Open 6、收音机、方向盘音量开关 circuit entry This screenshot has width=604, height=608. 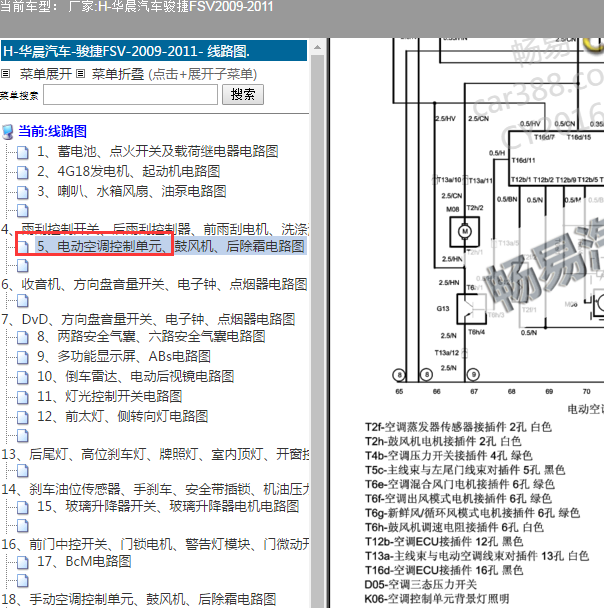154,285
